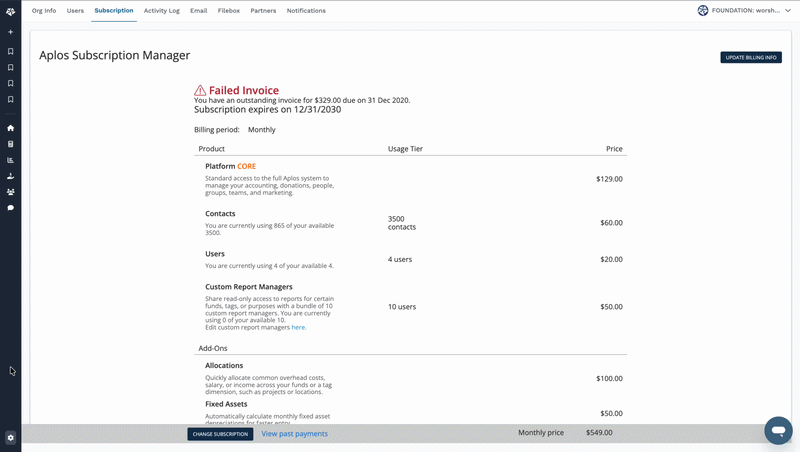This screenshot has width=800, height=452.
Task: Click the Update Billing Info button
Action: 751,58
